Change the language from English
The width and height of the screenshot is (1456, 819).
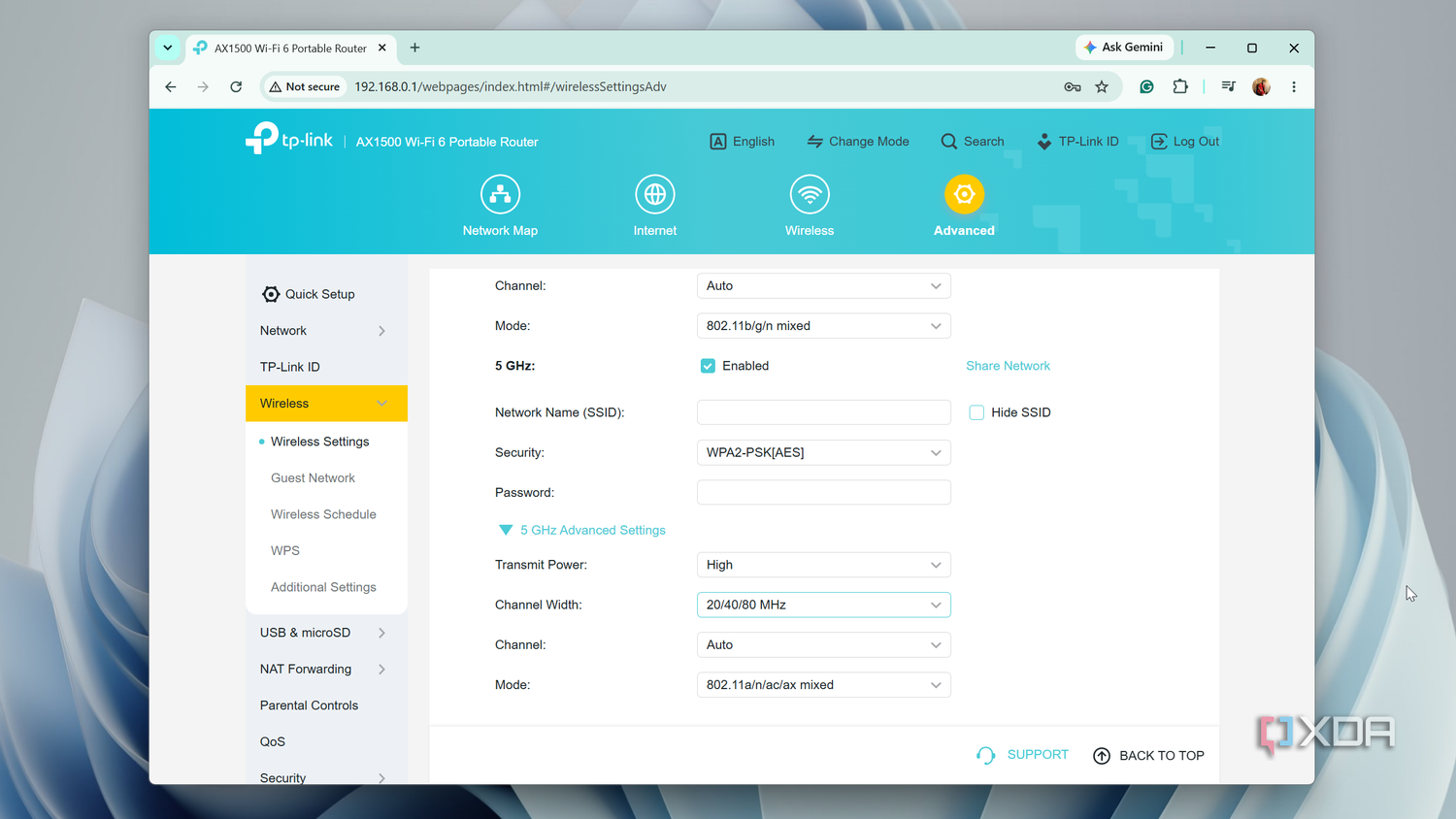tap(743, 141)
